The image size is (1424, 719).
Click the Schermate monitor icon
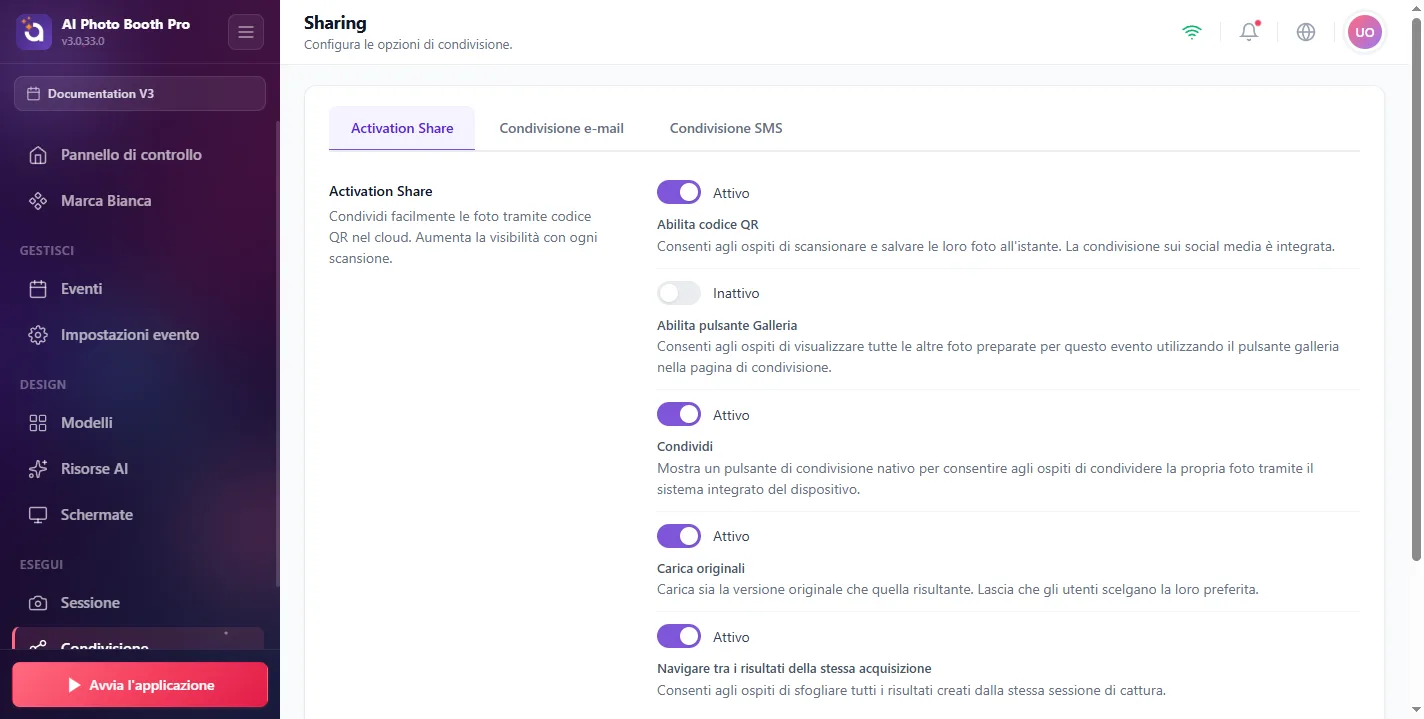38,515
